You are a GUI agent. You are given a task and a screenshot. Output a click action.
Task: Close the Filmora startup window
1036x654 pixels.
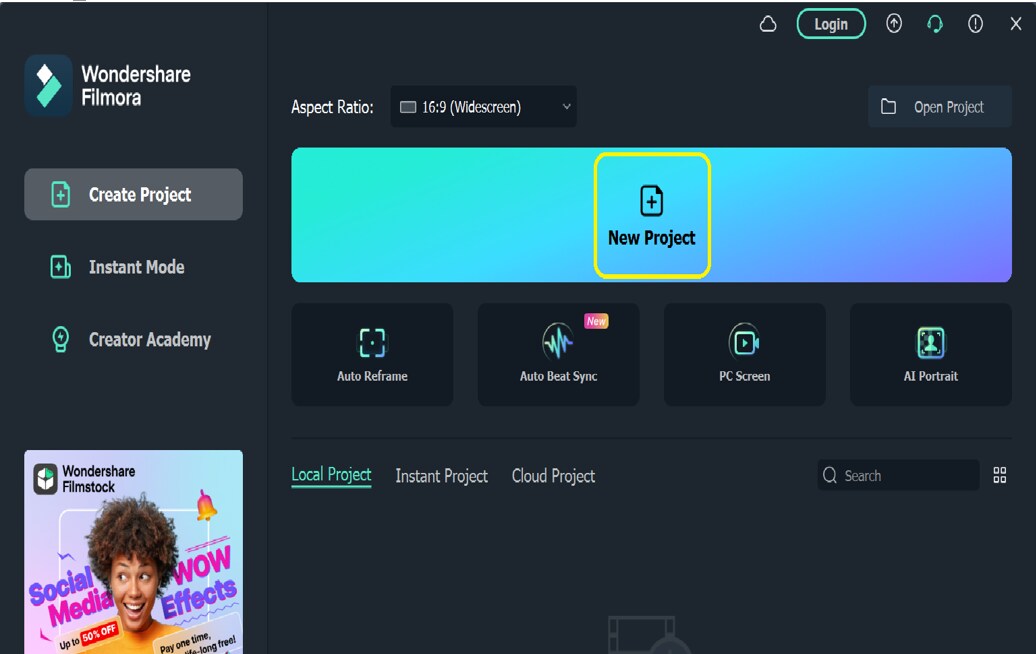[1016, 24]
